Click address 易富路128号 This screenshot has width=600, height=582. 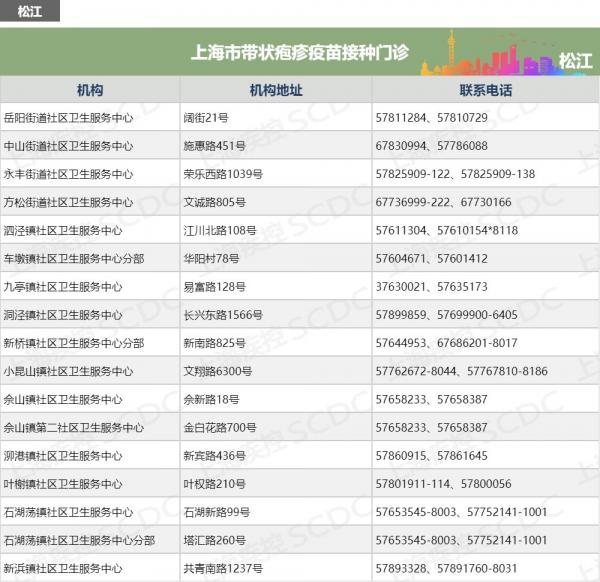(x=215, y=287)
